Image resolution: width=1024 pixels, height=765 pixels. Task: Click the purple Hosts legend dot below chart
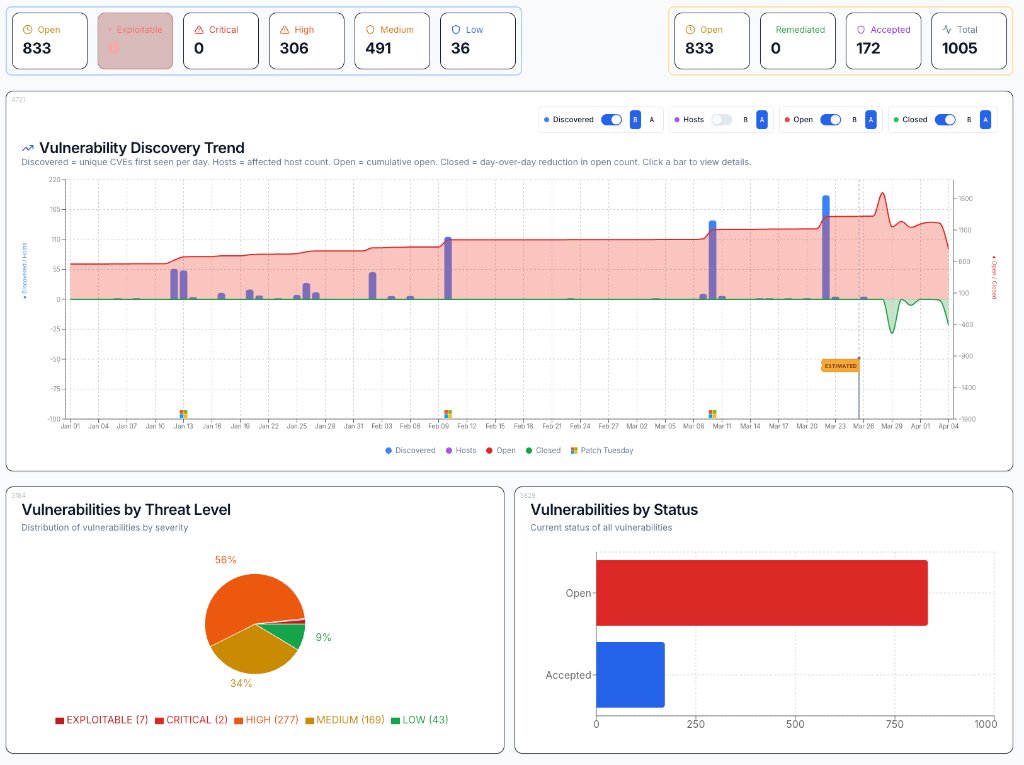(449, 450)
